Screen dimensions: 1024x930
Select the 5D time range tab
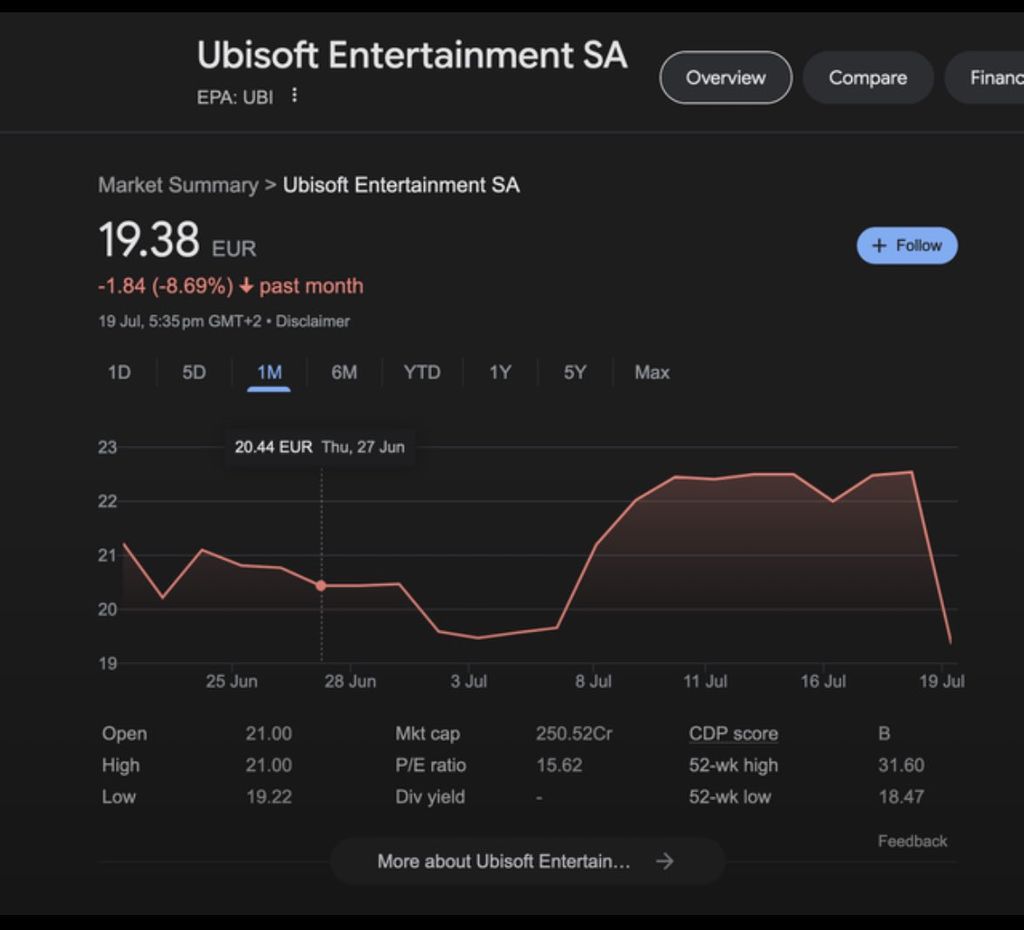tap(194, 372)
